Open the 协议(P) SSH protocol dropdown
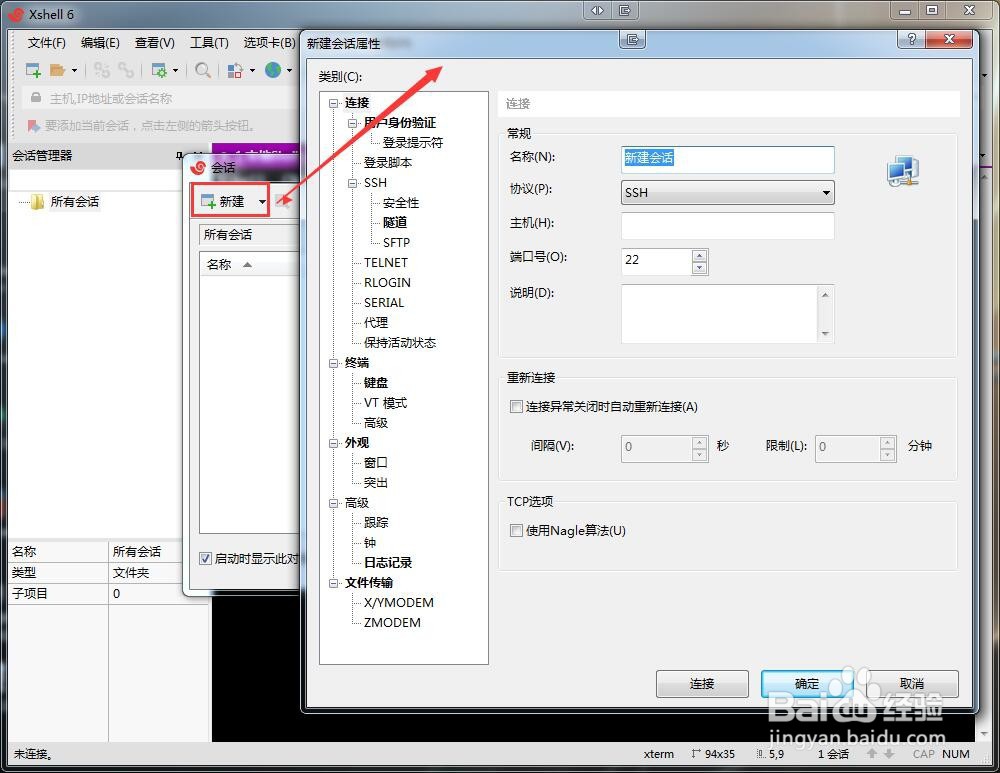 pyautogui.click(x=727, y=193)
